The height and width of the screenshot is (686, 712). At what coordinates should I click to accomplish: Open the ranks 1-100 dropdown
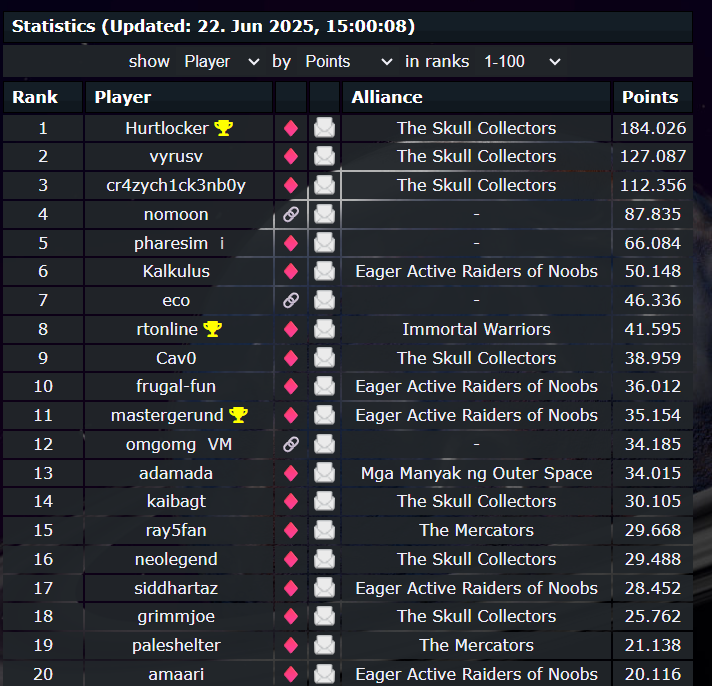(522, 61)
